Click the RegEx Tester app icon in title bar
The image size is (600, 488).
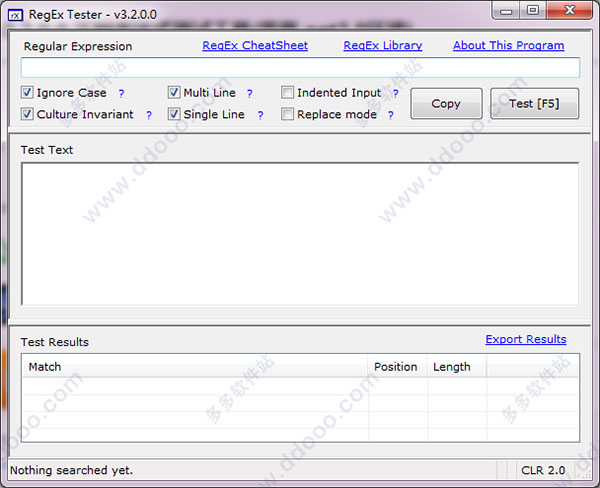point(15,15)
